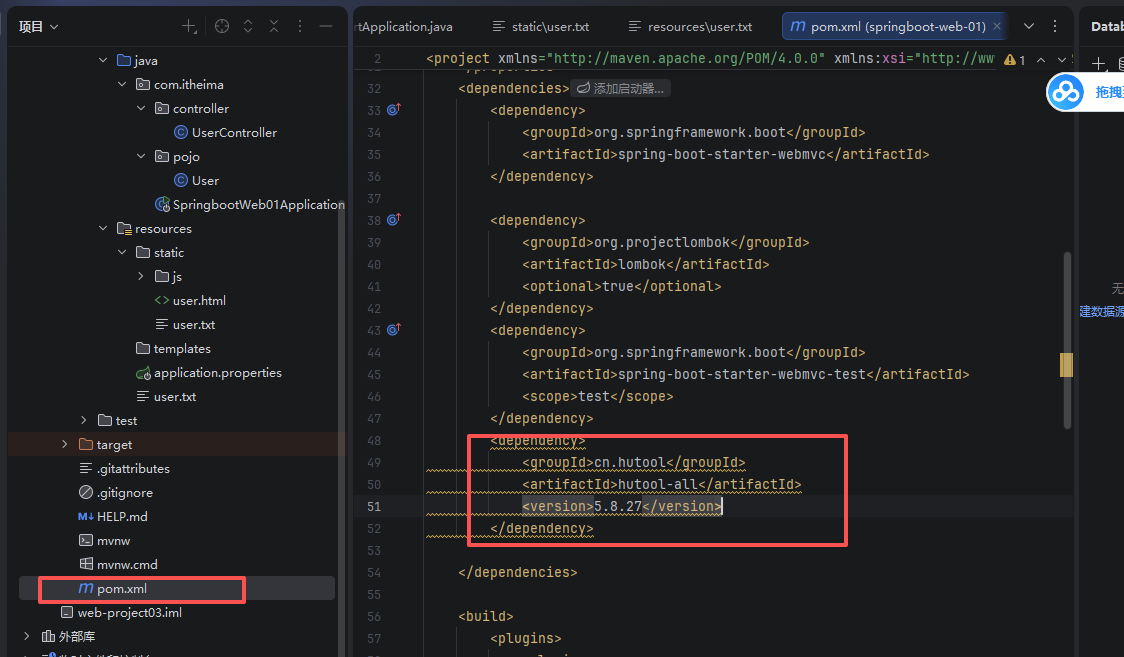Open the tab list dropdown chevron
Viewport: 1124px width, 657px height.
1029,27
